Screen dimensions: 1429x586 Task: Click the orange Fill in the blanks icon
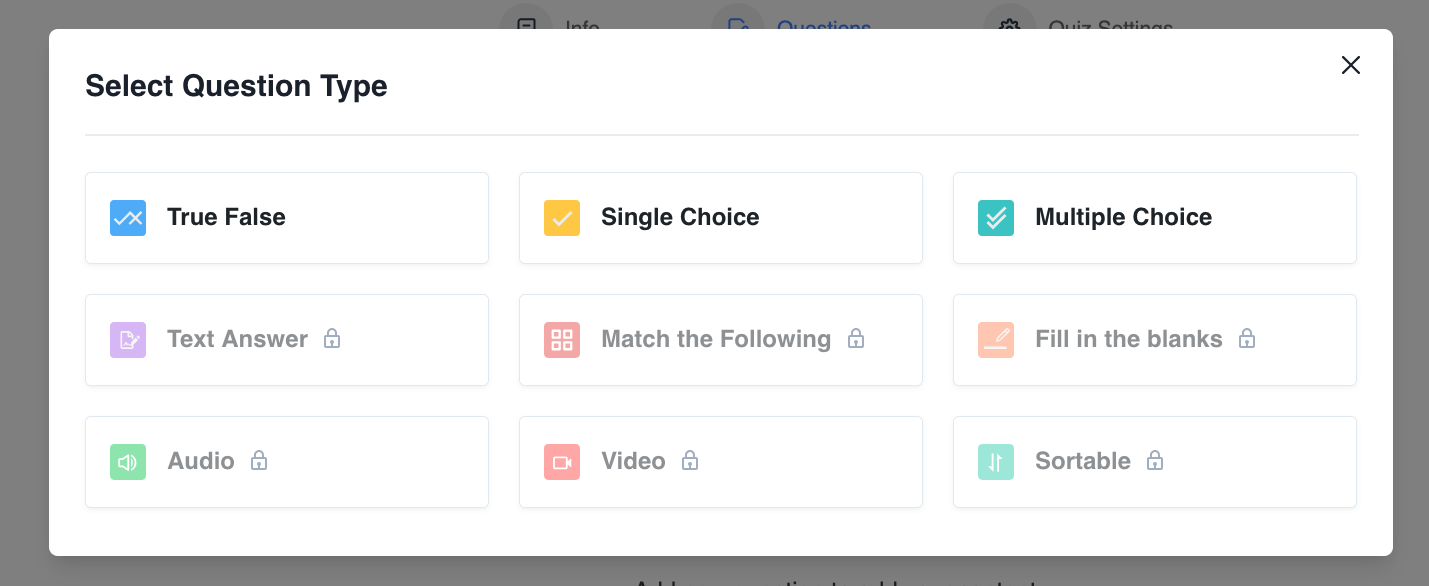pos(996,340)
